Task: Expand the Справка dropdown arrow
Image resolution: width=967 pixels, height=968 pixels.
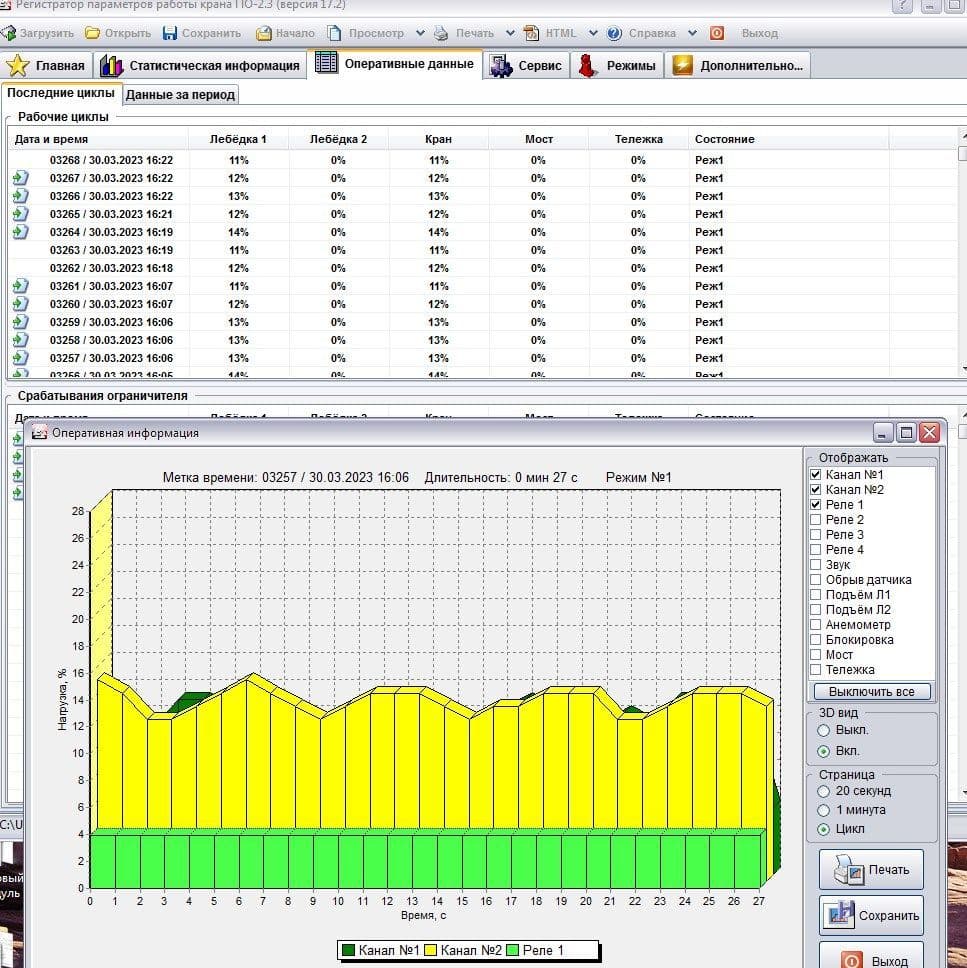Action: pos(692,33)
